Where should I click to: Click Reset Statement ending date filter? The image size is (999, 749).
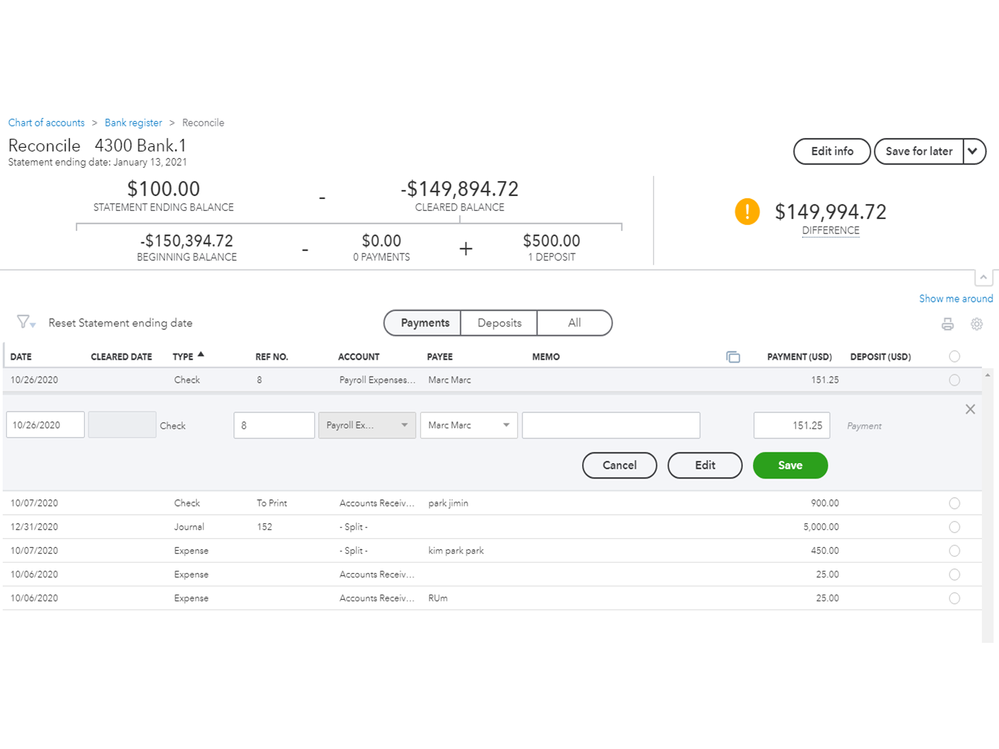tap(120, 323)
